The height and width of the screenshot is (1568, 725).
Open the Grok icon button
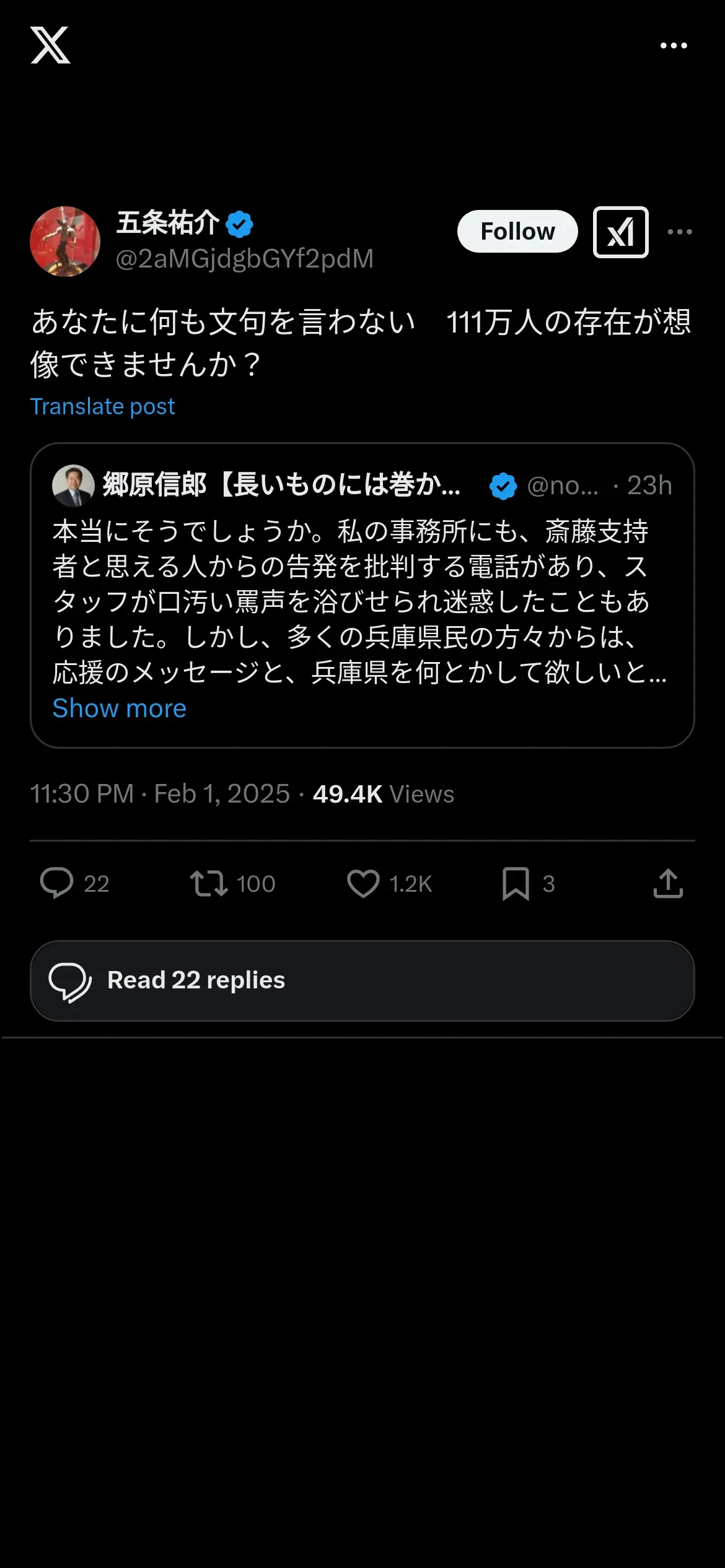pos(620,232)
